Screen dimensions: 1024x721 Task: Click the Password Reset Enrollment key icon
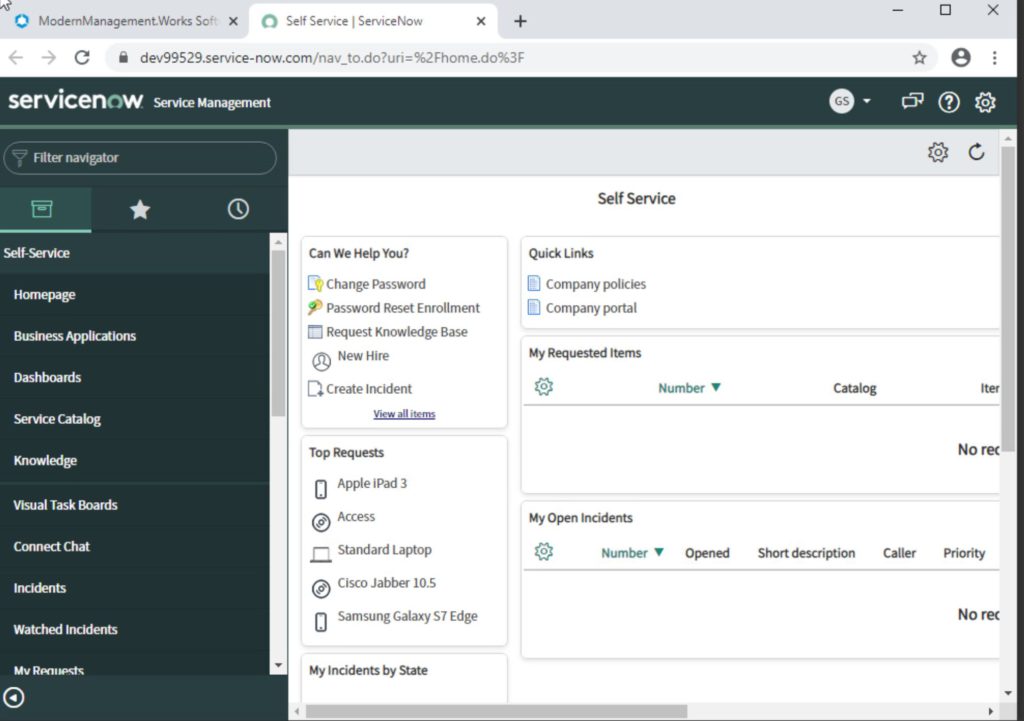tap(315, 307)
